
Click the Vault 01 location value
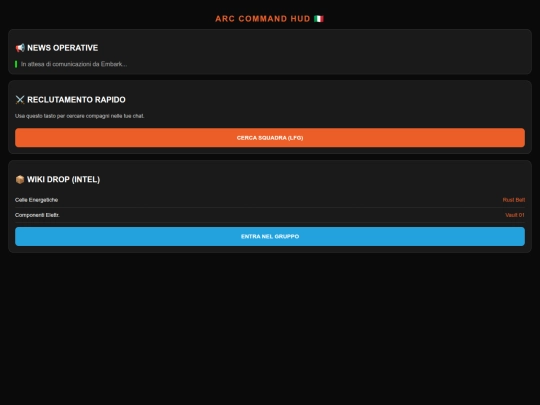point(515,215)
